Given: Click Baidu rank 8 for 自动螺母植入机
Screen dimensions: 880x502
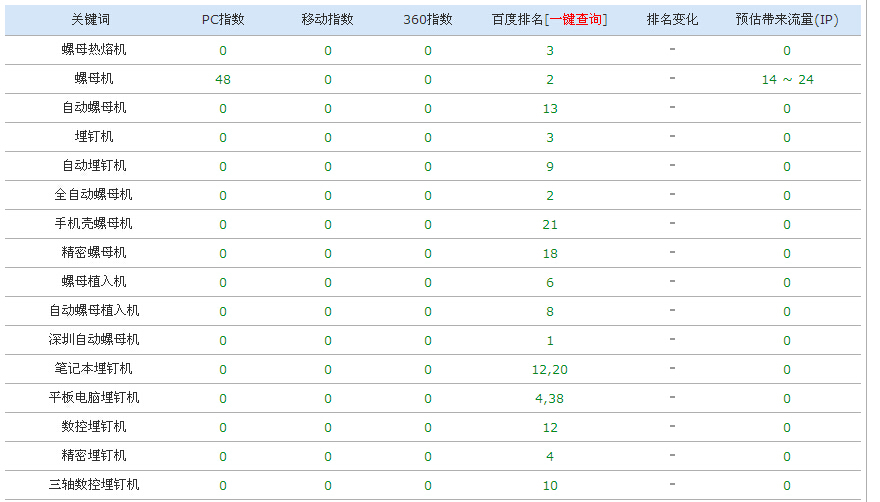Looking at the screenshot, I should pos(550,312).
